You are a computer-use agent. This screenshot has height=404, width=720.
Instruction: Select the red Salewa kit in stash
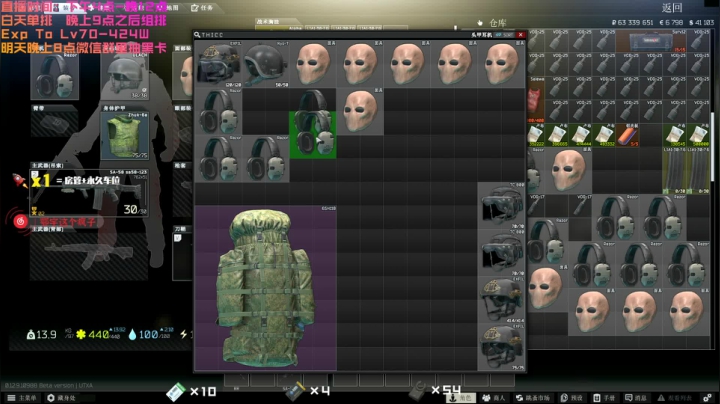[535, 100]
